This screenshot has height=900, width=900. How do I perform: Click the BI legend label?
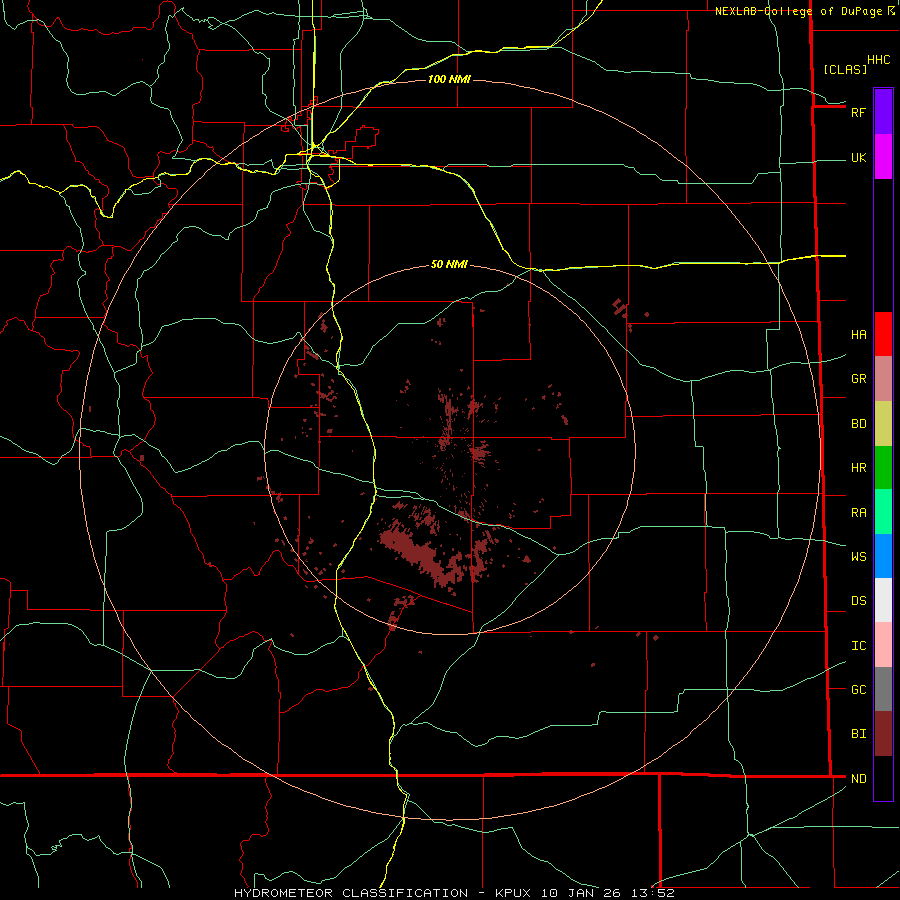tap(858, 734)
